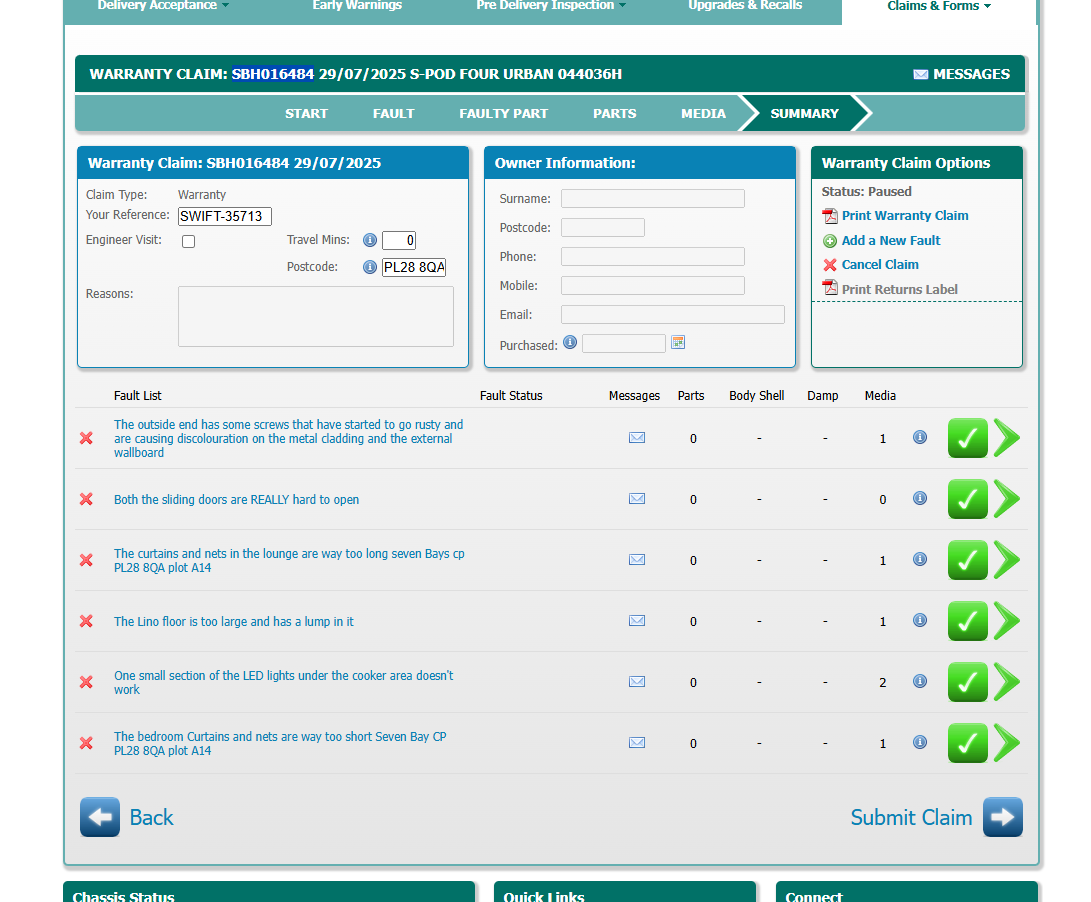
Task: Open messages envelope for rusty screws fault
Action: (637, 438)
